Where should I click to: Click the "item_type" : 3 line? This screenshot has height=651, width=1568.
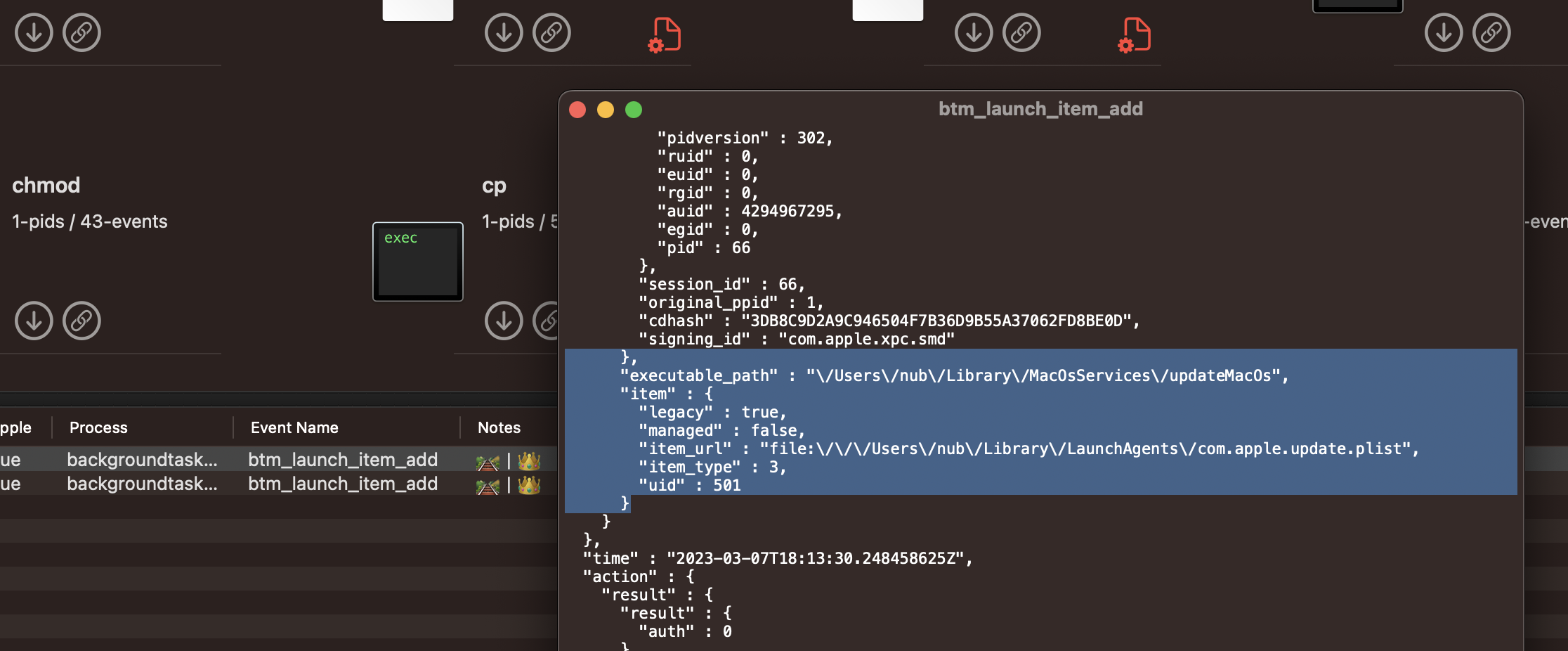(x=712, y=467)
